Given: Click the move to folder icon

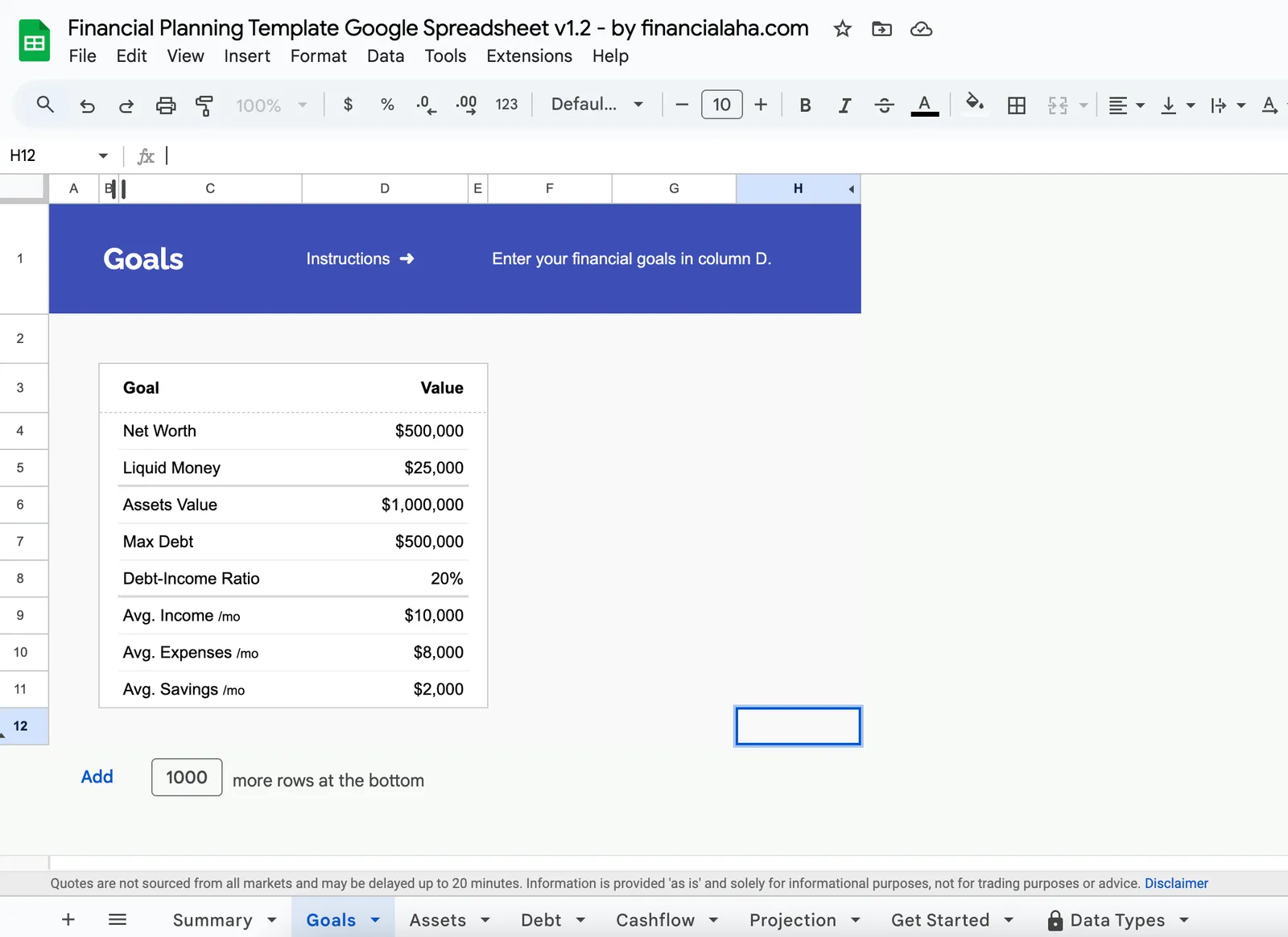Looking at the screenshot, I should 881,29.
